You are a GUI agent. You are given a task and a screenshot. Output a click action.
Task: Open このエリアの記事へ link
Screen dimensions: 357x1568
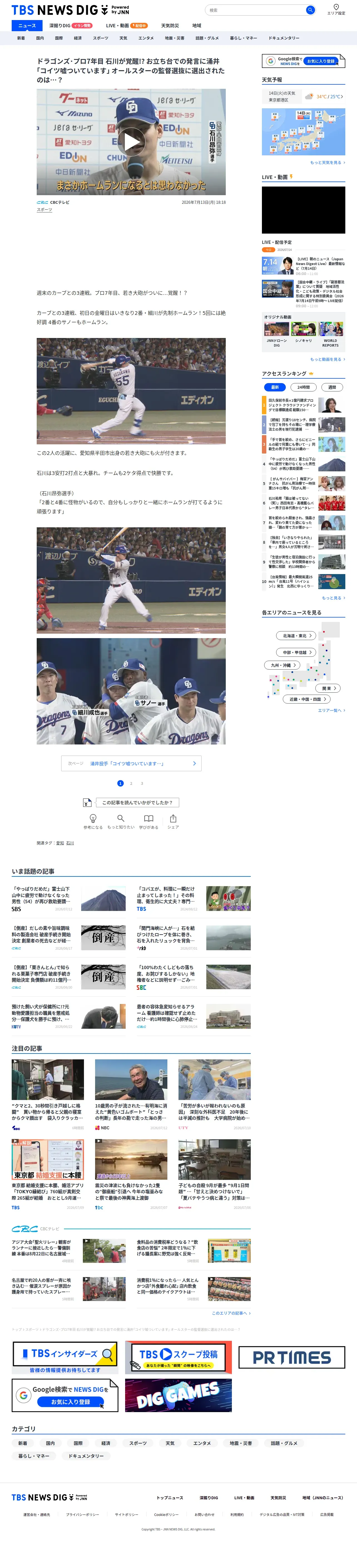(x=231, y=1313)
